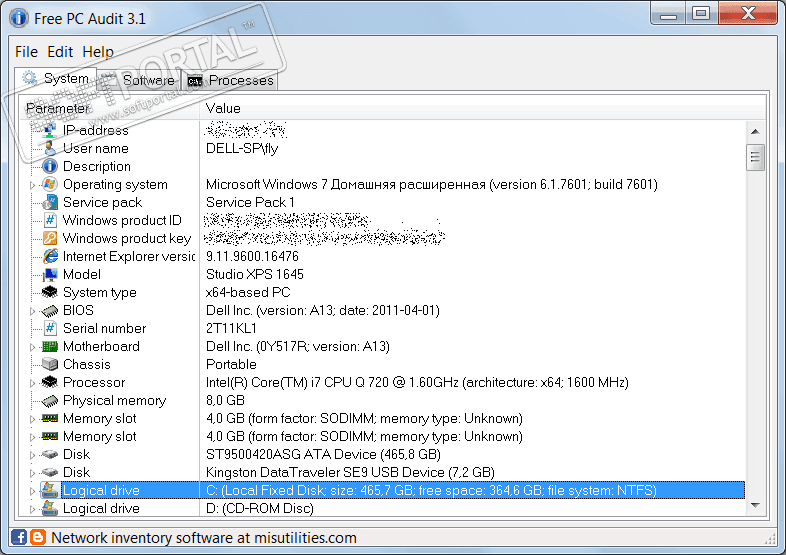Click the Internet Explorer version icon

coord(50,256)
